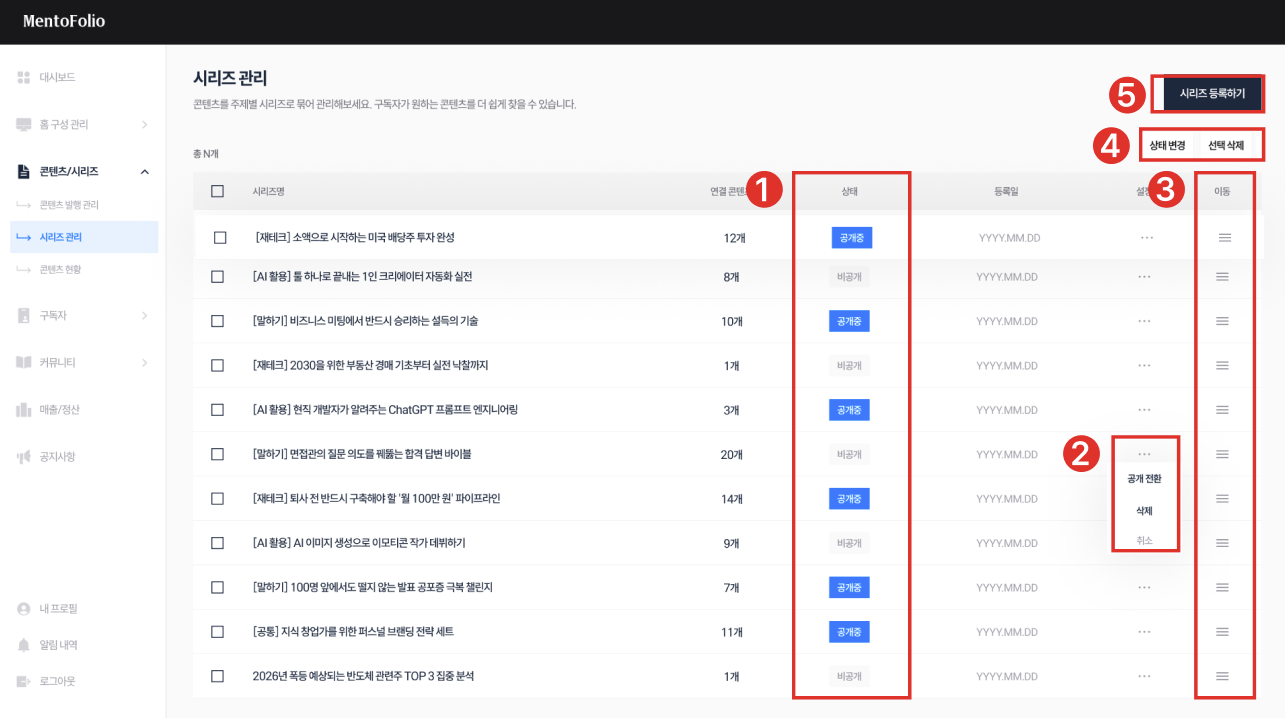Click drag handle for 면접관의 질문 의도 row
This screenshot has height=718, width=1285.
1222,454
